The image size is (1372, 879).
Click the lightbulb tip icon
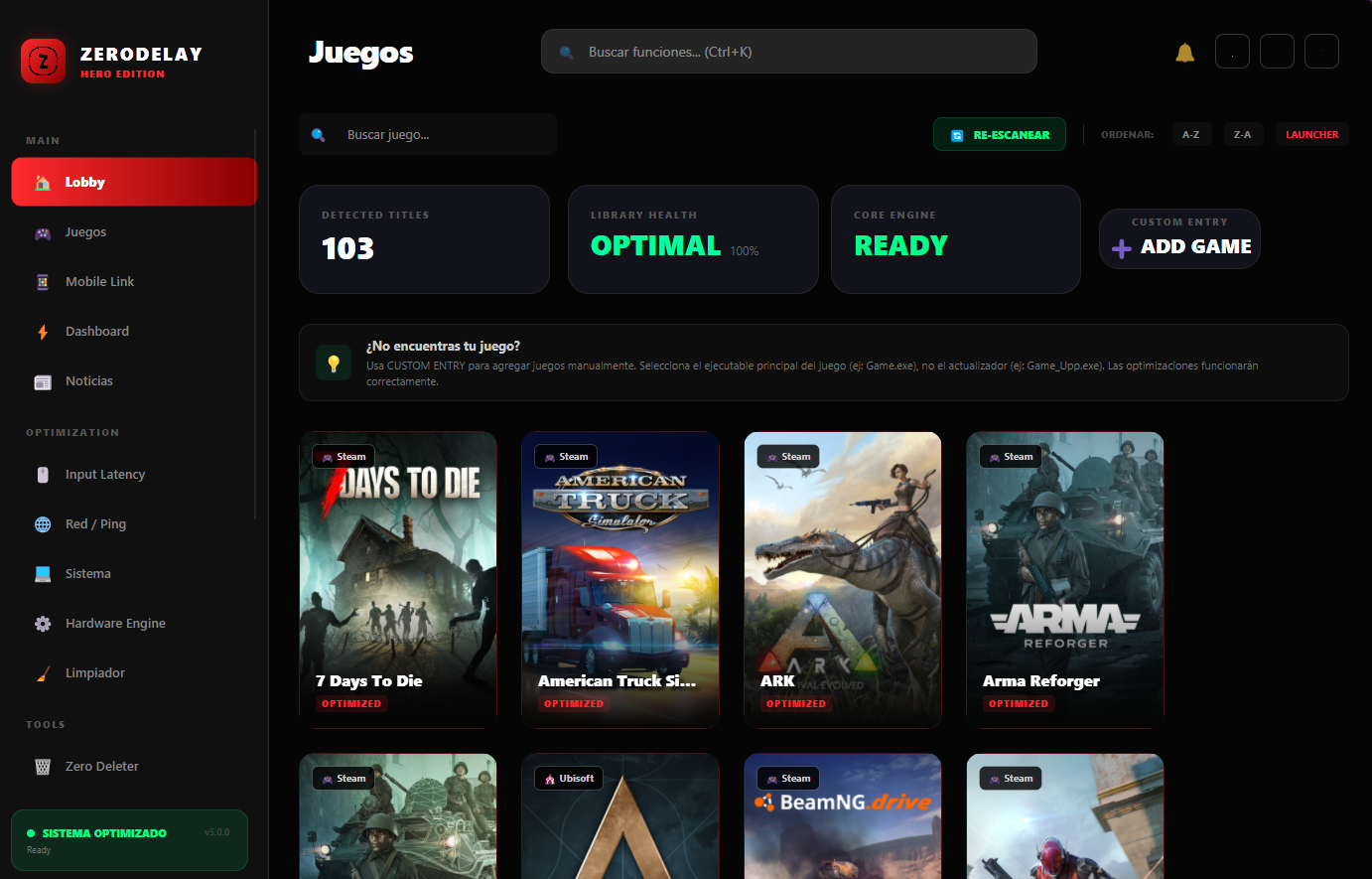[x=334, y=364]
